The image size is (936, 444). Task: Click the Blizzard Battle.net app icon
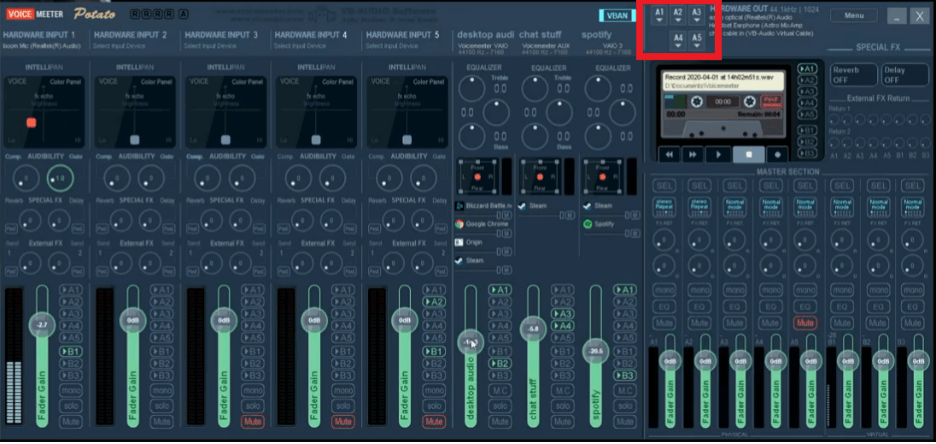[460, 206]
